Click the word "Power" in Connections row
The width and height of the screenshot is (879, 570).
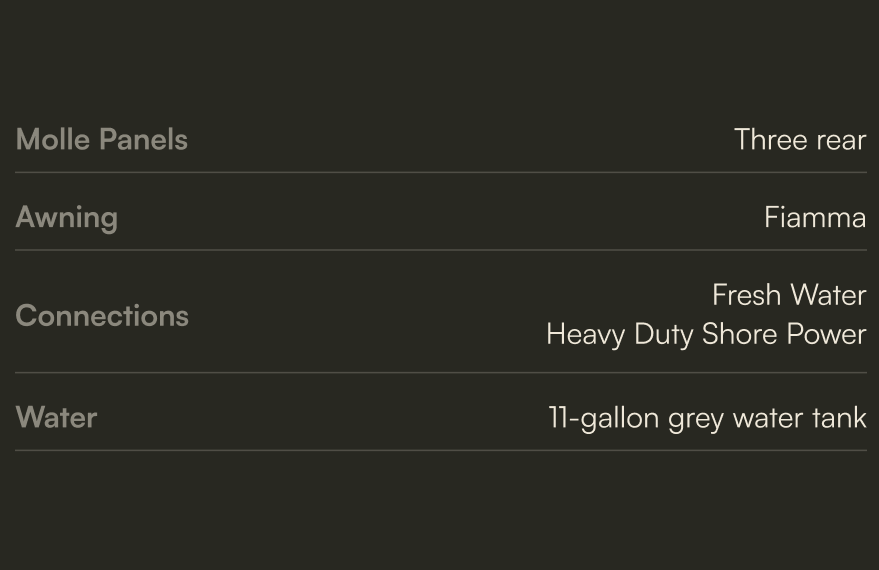tap(827, 334)
